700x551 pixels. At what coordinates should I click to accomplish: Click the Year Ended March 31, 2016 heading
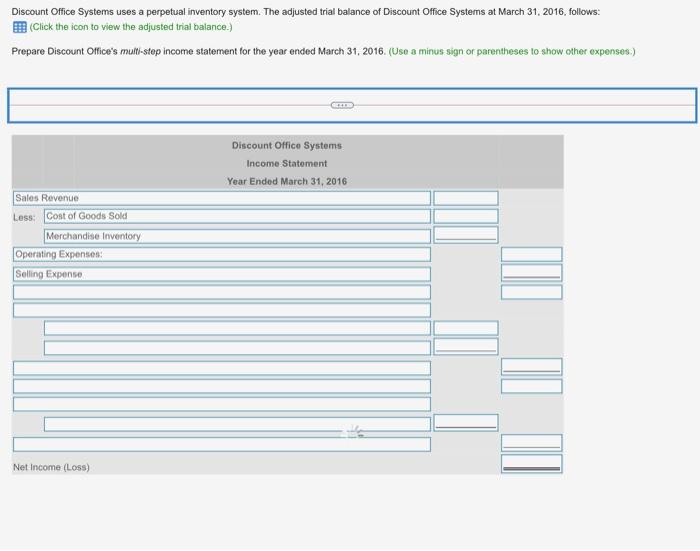click(287, 181)
